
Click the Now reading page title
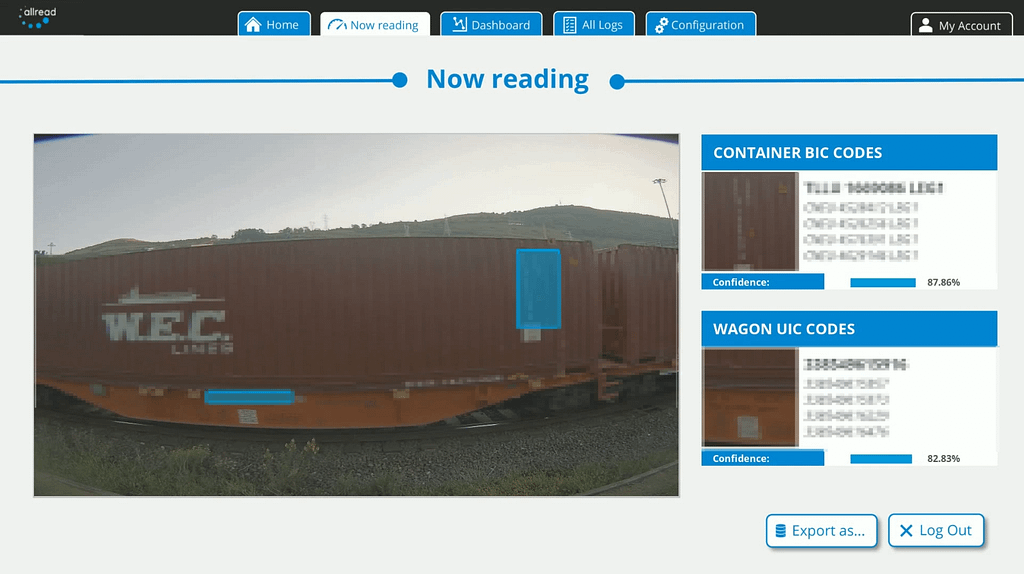[507, 79]
